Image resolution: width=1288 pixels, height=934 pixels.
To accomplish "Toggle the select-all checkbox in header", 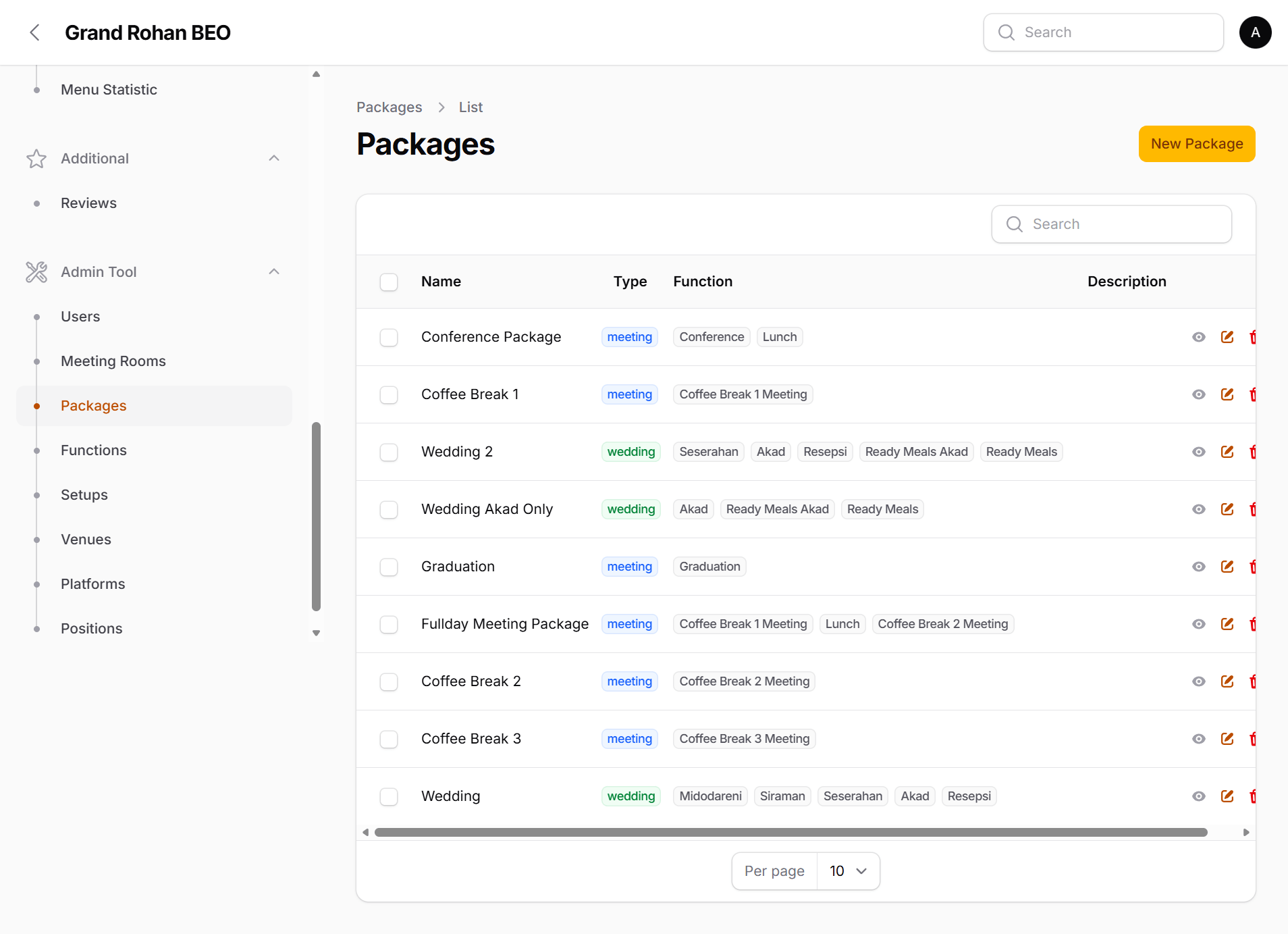I will tap(389, 282).
